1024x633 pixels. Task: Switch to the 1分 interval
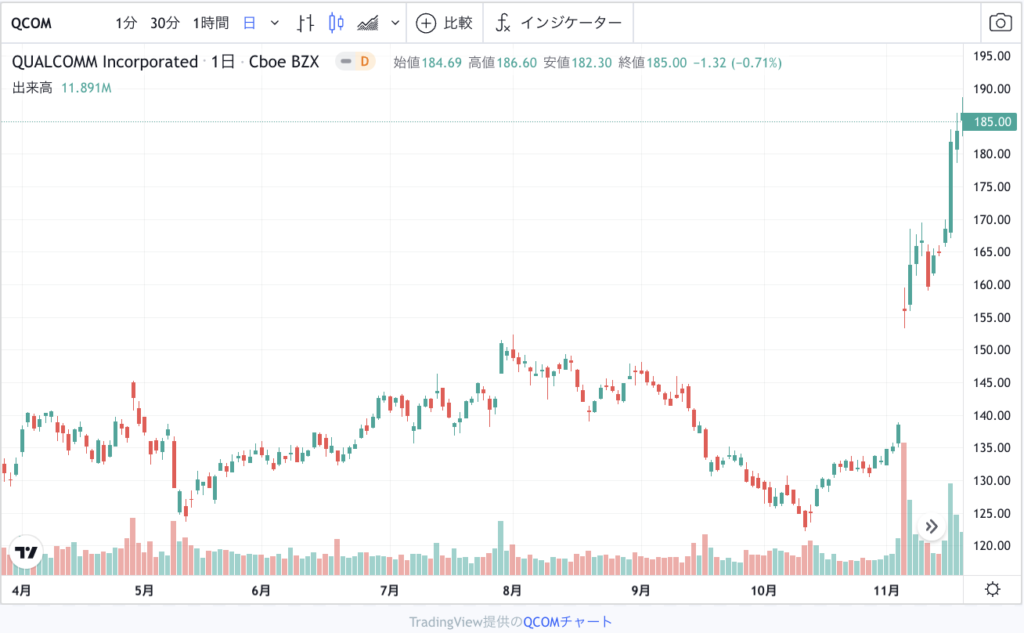126,24
